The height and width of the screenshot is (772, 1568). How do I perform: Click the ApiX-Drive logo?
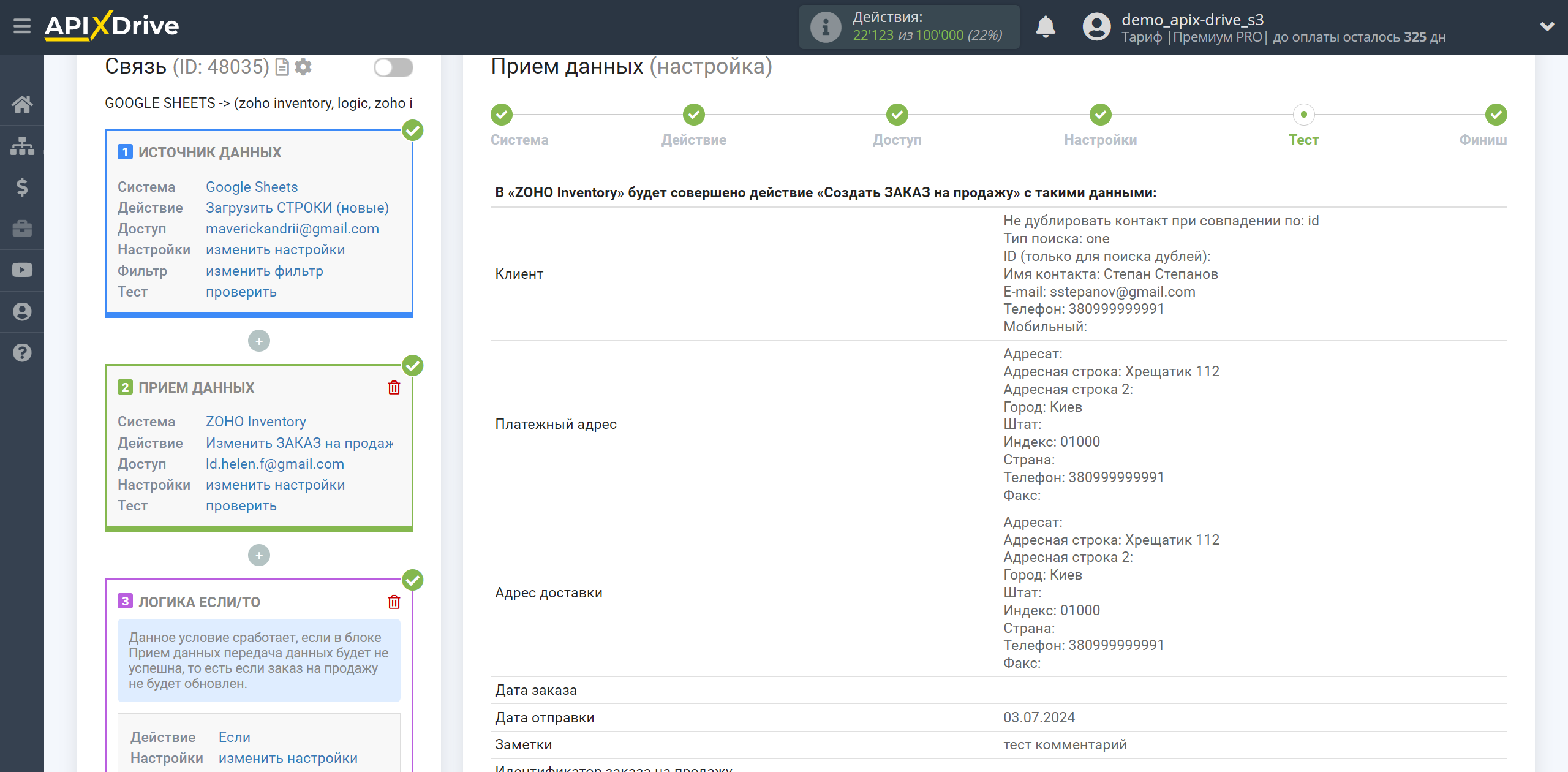point(112,26)
